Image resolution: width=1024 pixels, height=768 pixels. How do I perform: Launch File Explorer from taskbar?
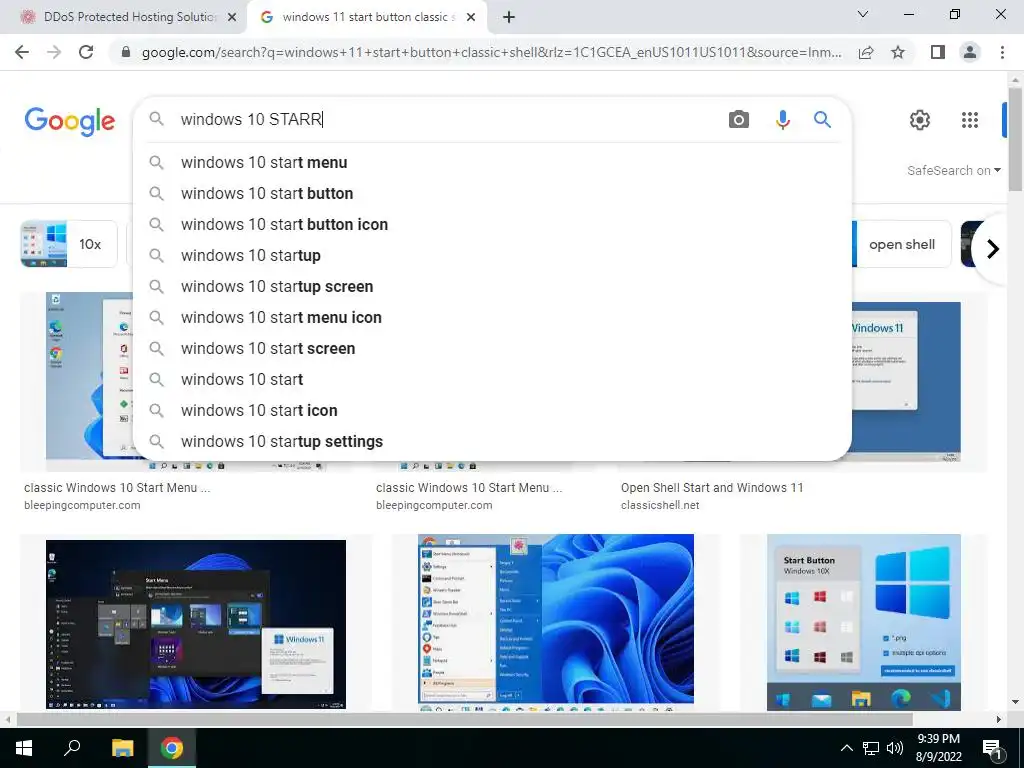click(x=122, y=748)
